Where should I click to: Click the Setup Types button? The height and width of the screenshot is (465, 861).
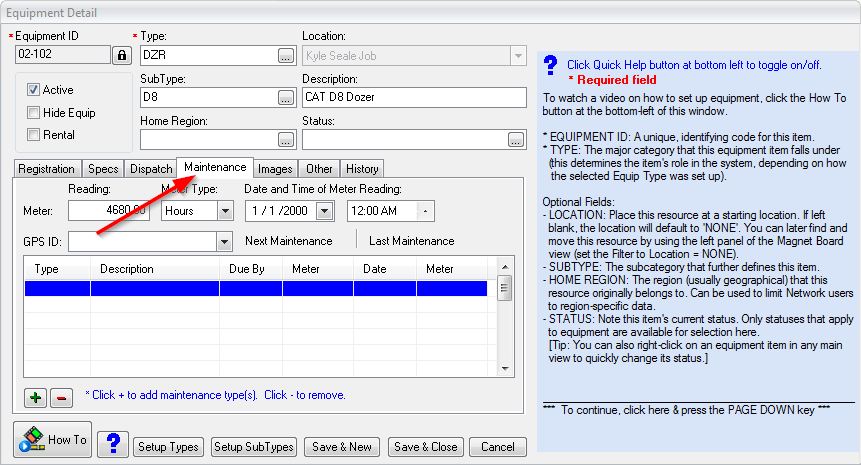pos(168,447)
